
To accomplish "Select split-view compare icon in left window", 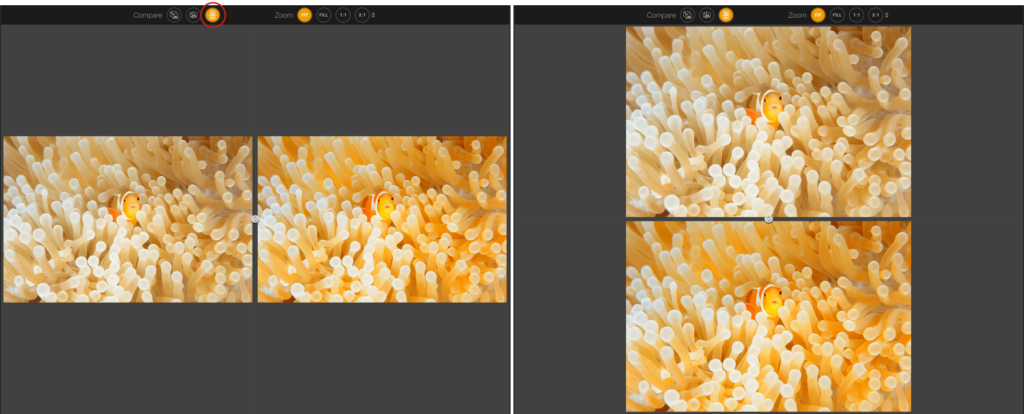I will point(193,15).
